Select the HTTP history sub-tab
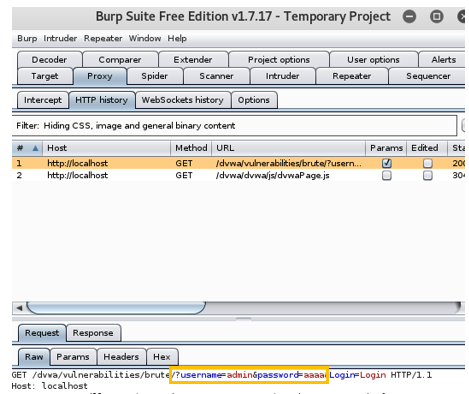This screenshot has width=469, height=394. [x=102, y=100]
